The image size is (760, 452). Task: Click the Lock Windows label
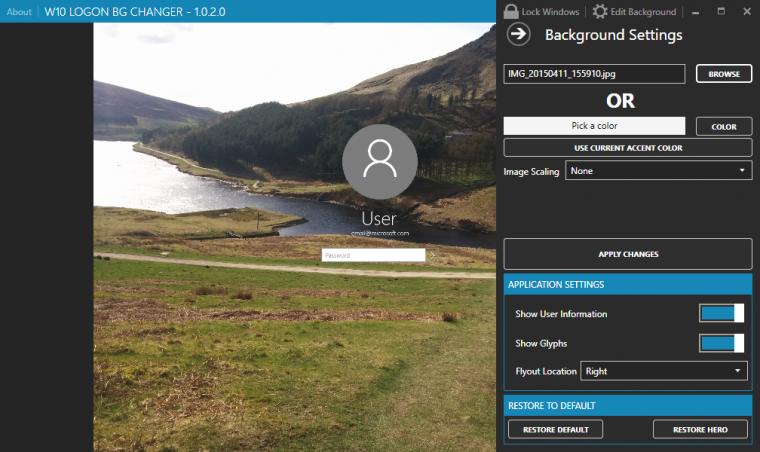550,12
